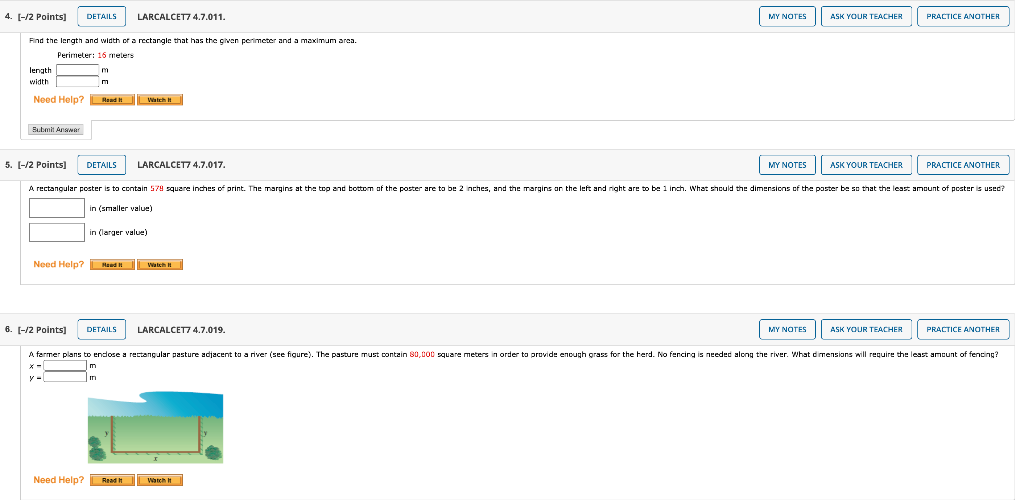
Task: Click the LARCALCET7 4.7.011 question code
Action: [x=182, y=16]
